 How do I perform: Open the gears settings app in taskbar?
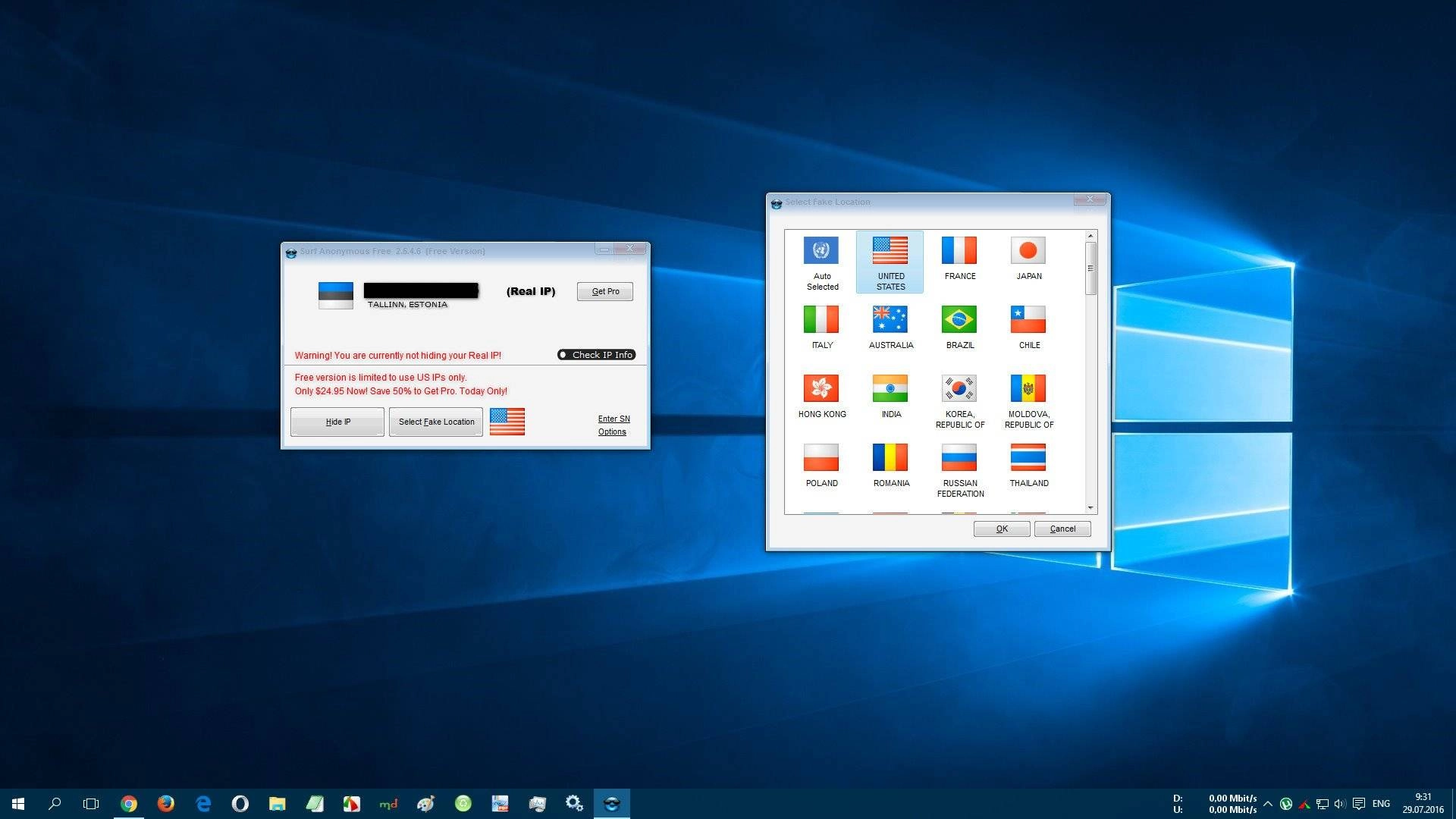click(574, 803)
